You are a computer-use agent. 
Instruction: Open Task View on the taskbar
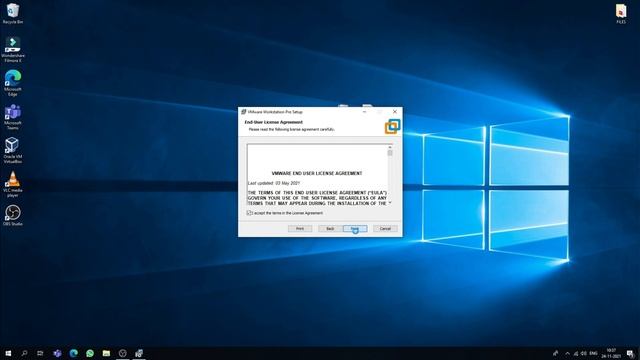coord(40,353)
